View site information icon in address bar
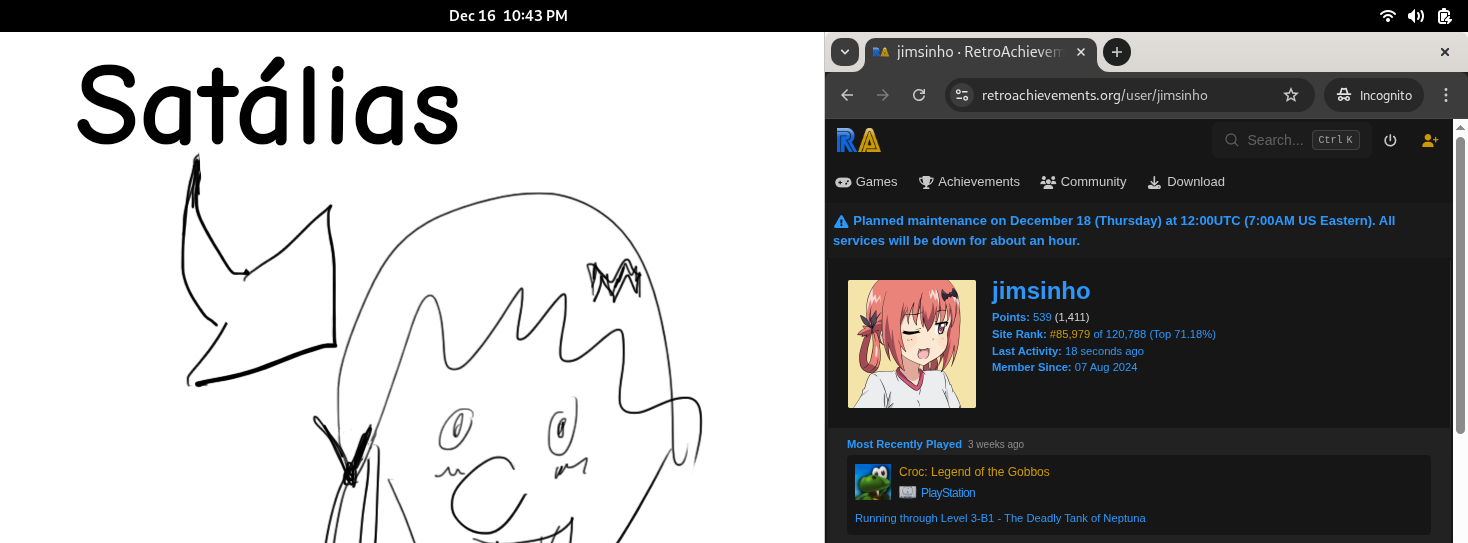1468x543 pixels. pos(962,95)
